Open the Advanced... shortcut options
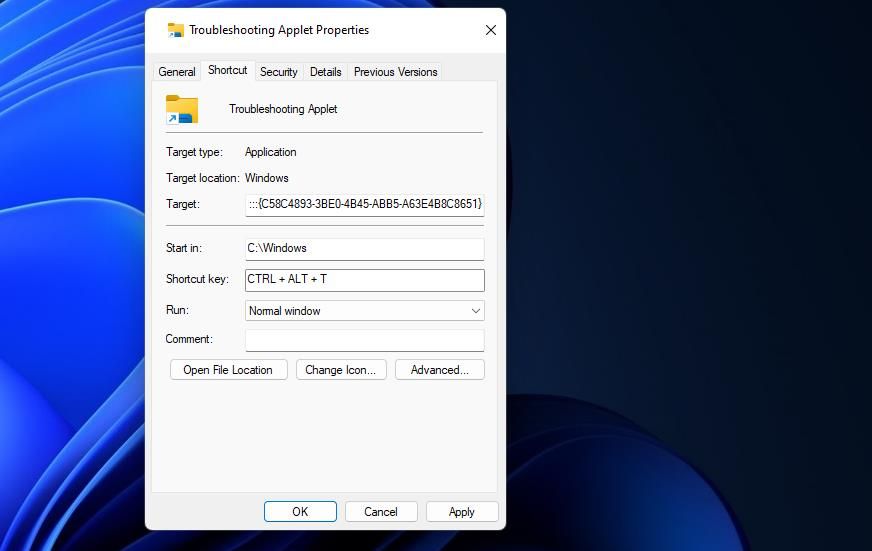 pyautogui.click(x=440, y=370)
